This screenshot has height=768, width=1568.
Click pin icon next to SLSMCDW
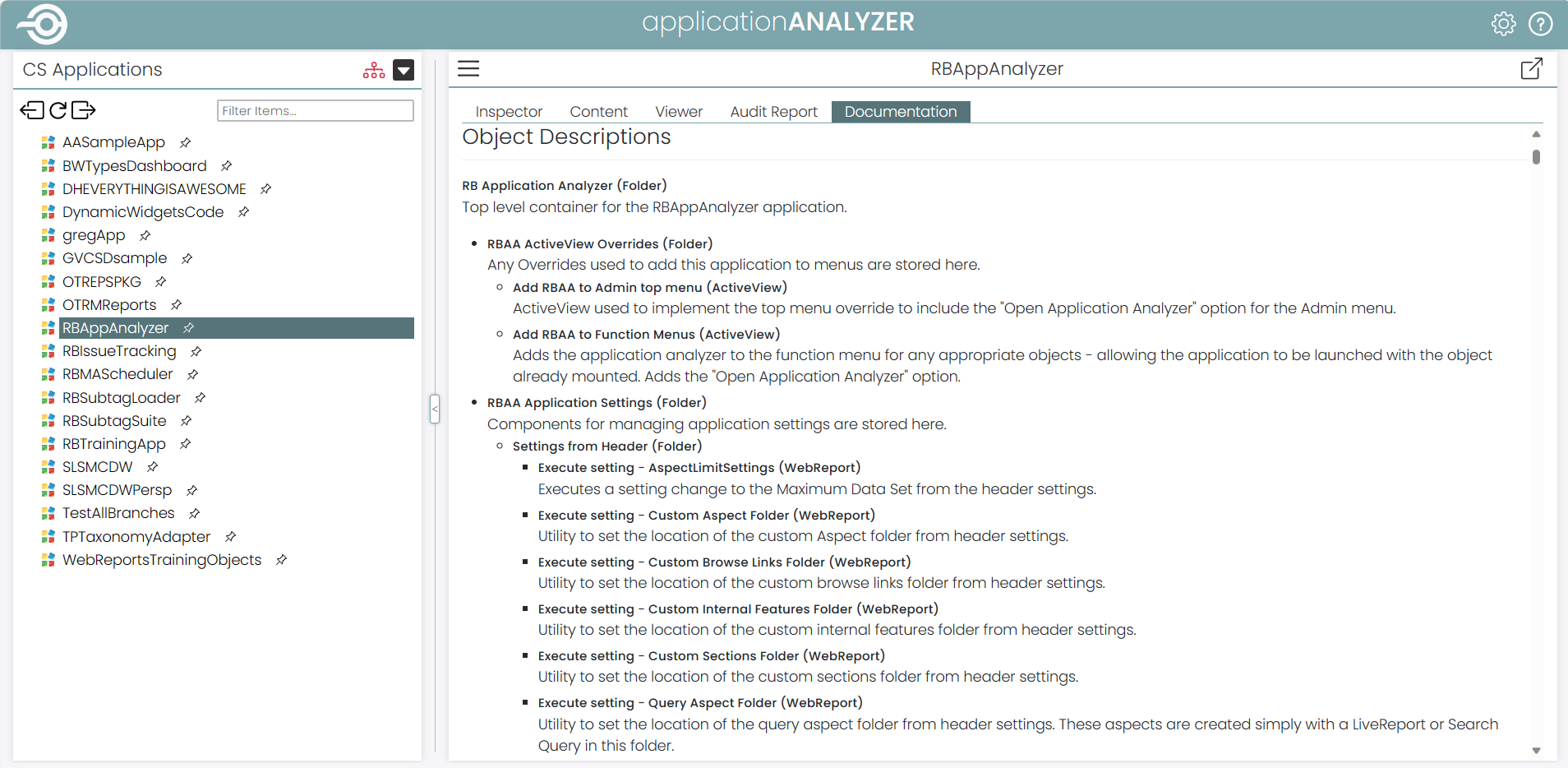pos(153,466)
